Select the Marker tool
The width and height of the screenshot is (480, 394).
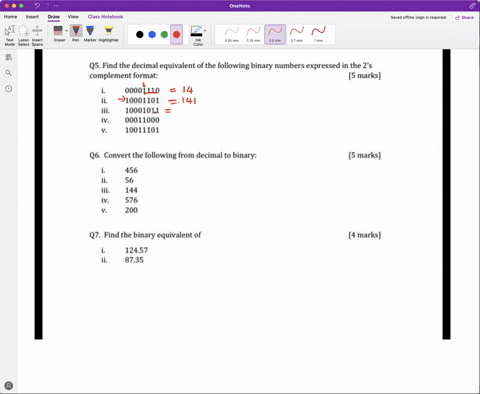pyautogui.click(x=90, y=34)
